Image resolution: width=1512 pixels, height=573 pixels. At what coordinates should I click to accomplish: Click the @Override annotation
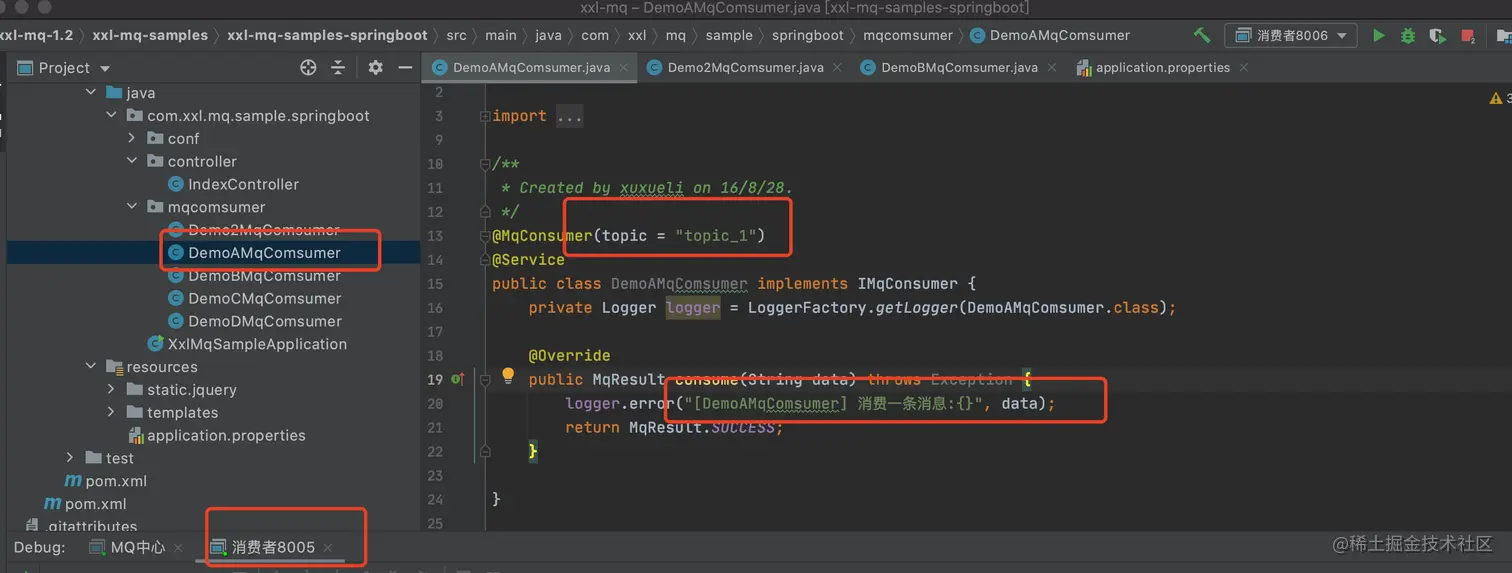(x=569, y=355)
